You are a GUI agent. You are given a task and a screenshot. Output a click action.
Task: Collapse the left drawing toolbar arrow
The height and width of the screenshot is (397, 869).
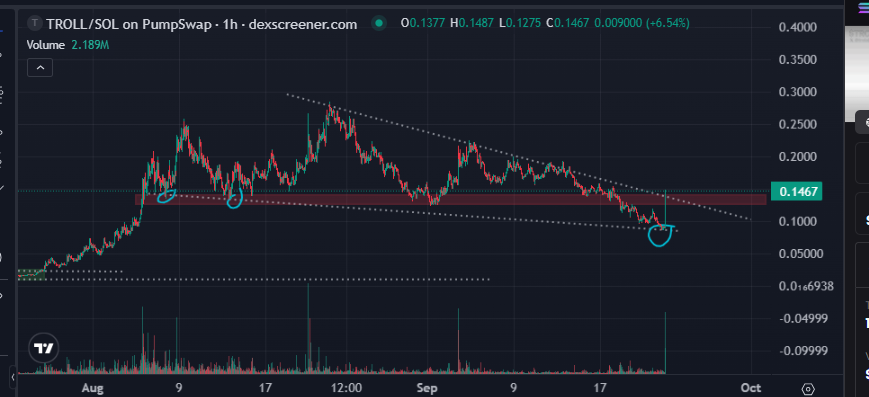[12, 377]
